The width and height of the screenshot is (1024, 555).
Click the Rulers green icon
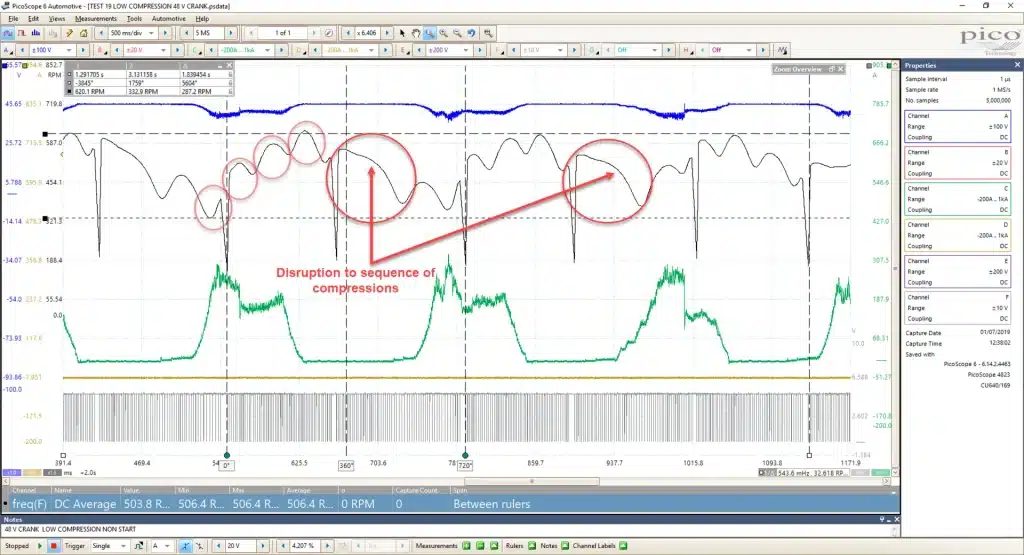pos(532,546)
